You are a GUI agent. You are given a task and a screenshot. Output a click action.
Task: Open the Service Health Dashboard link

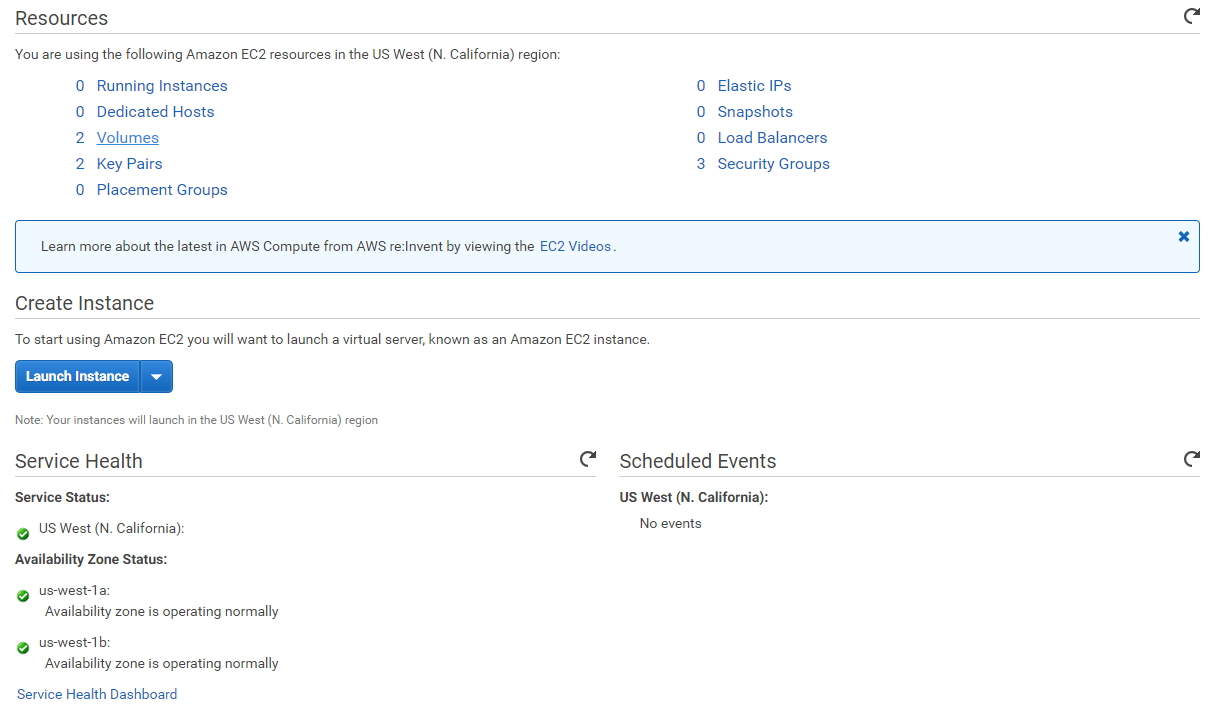pos(97,694)
